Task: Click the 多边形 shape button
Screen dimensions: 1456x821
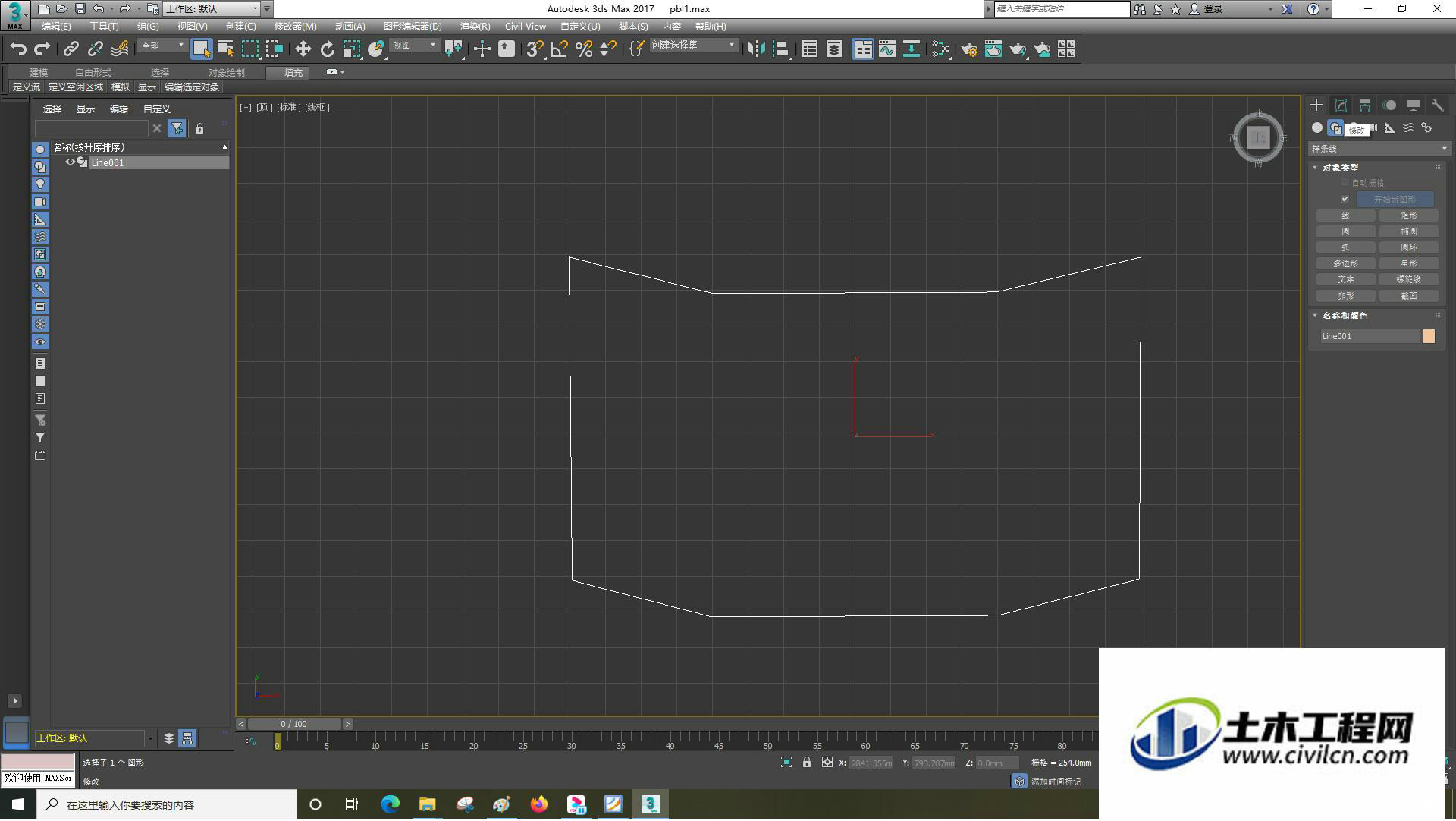Action: pyautogui.click(x=1345, y=263)
